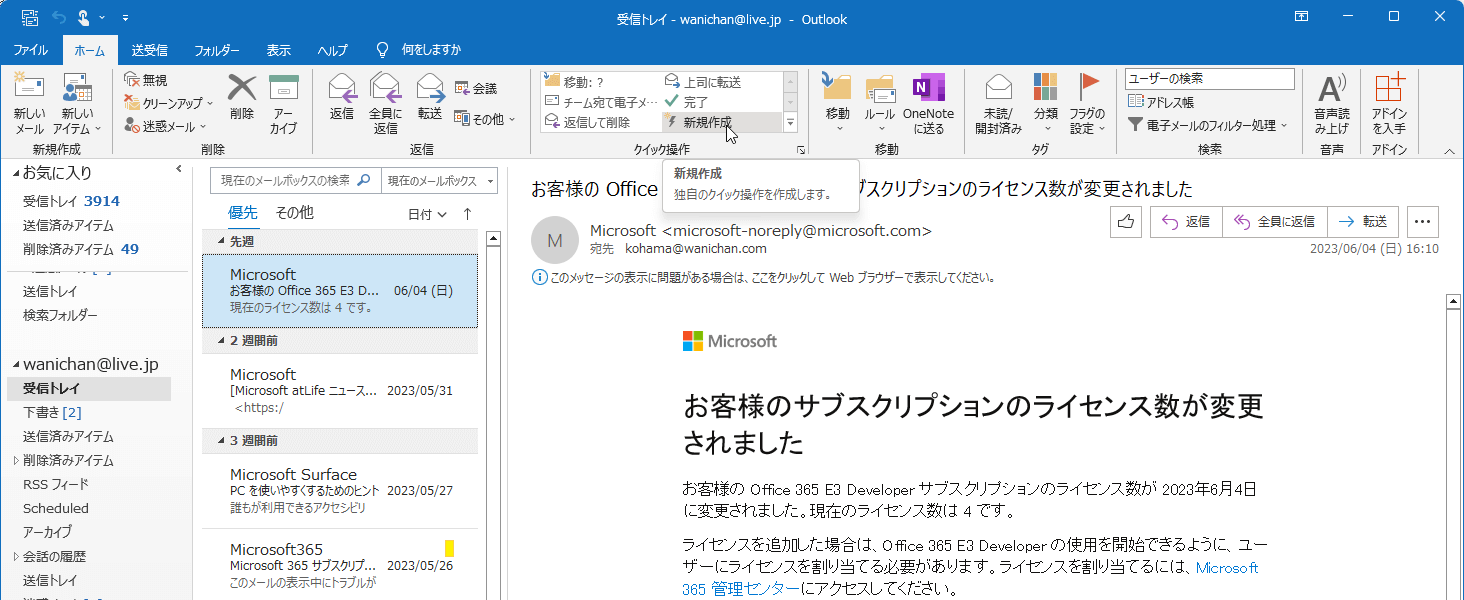Viewport: 1464px width, 600px height.
Task: Forward using ribbon 転送 icon
Action: pos(430,97)
